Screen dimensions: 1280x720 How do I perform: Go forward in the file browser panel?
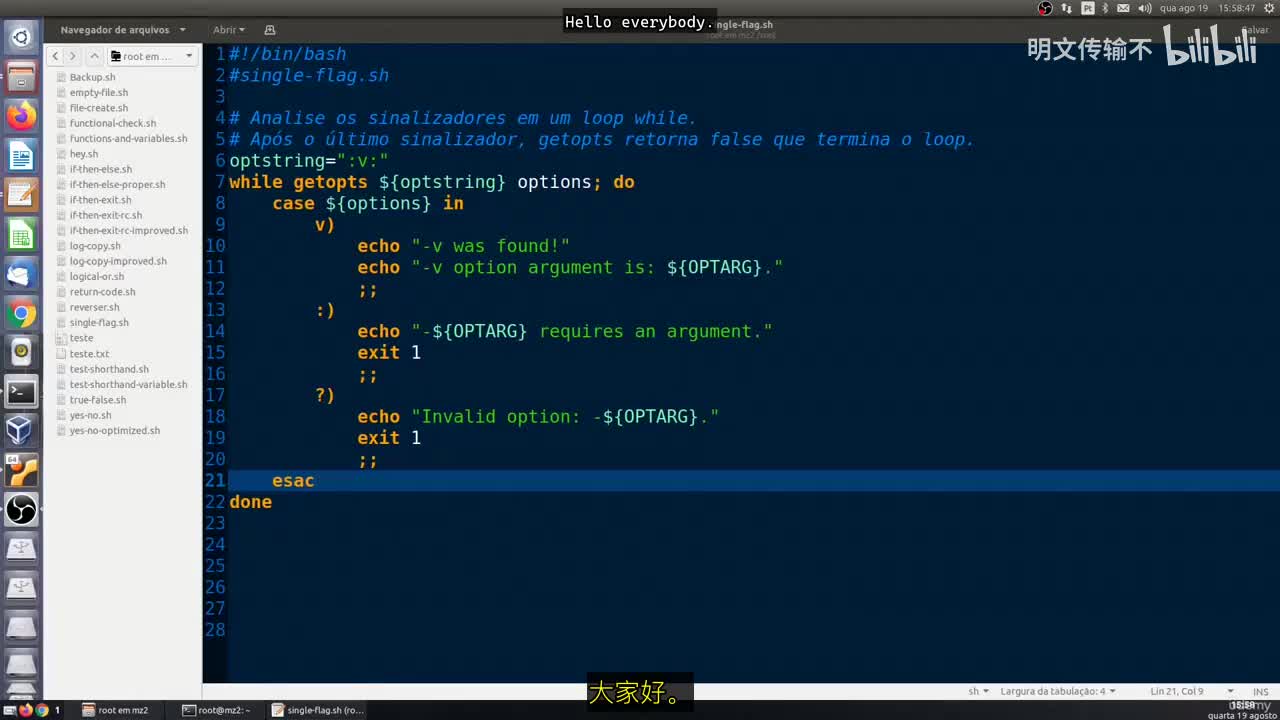pyautogui.click(x=73, y=56)
